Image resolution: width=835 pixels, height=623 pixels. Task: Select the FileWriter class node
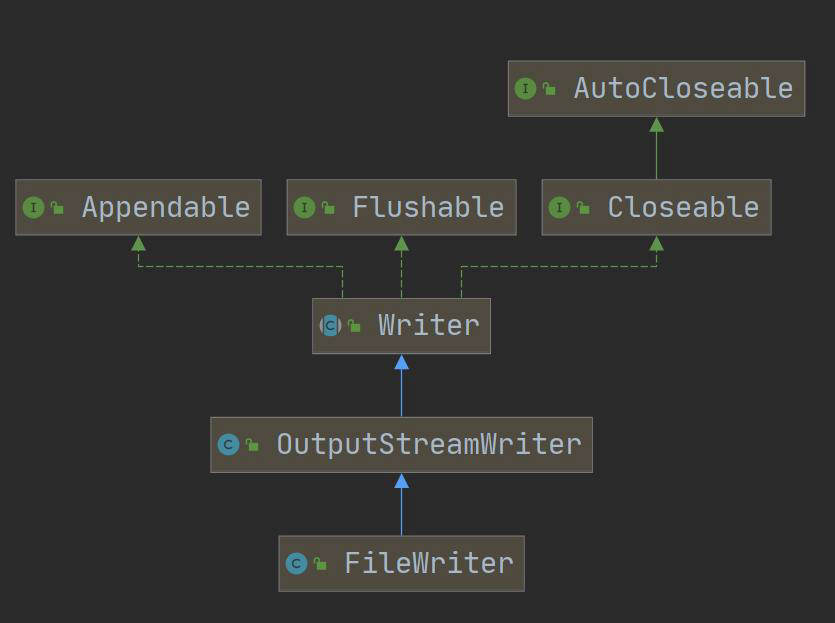pyautogui.click(x=402, y=563)
